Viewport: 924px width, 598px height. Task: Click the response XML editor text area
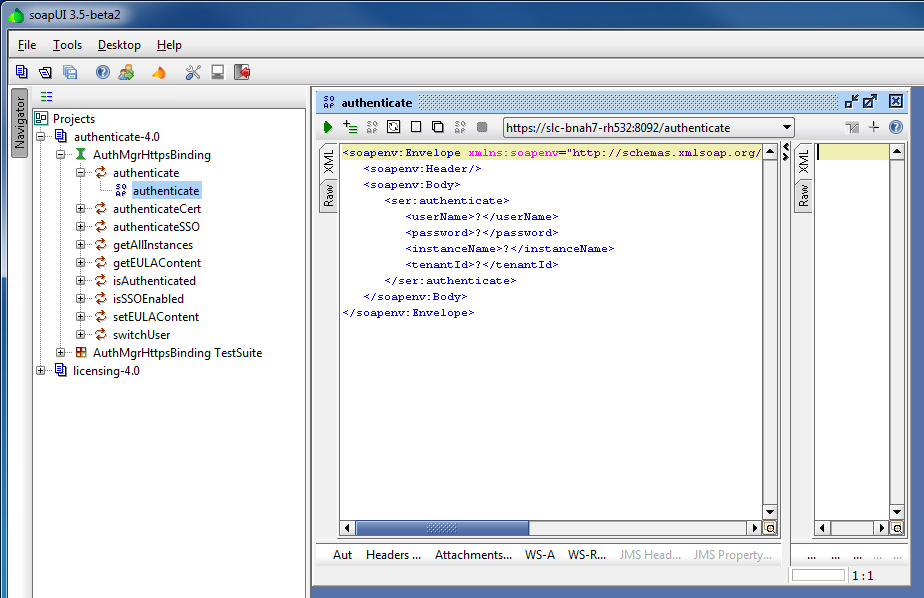[x=852, y=333]
